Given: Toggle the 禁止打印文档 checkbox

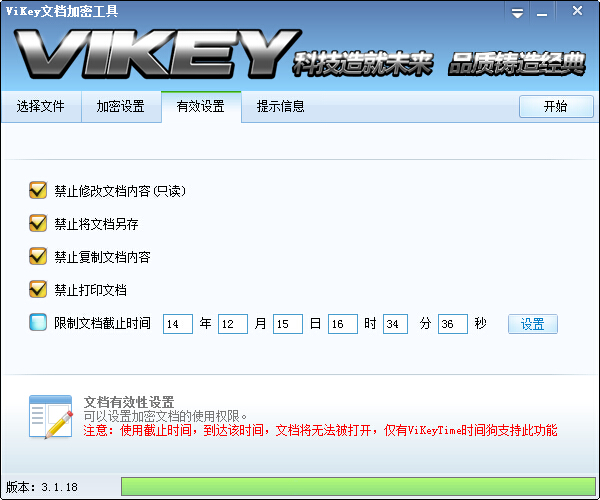Looking at the screenshot, I should click(38, 290).
